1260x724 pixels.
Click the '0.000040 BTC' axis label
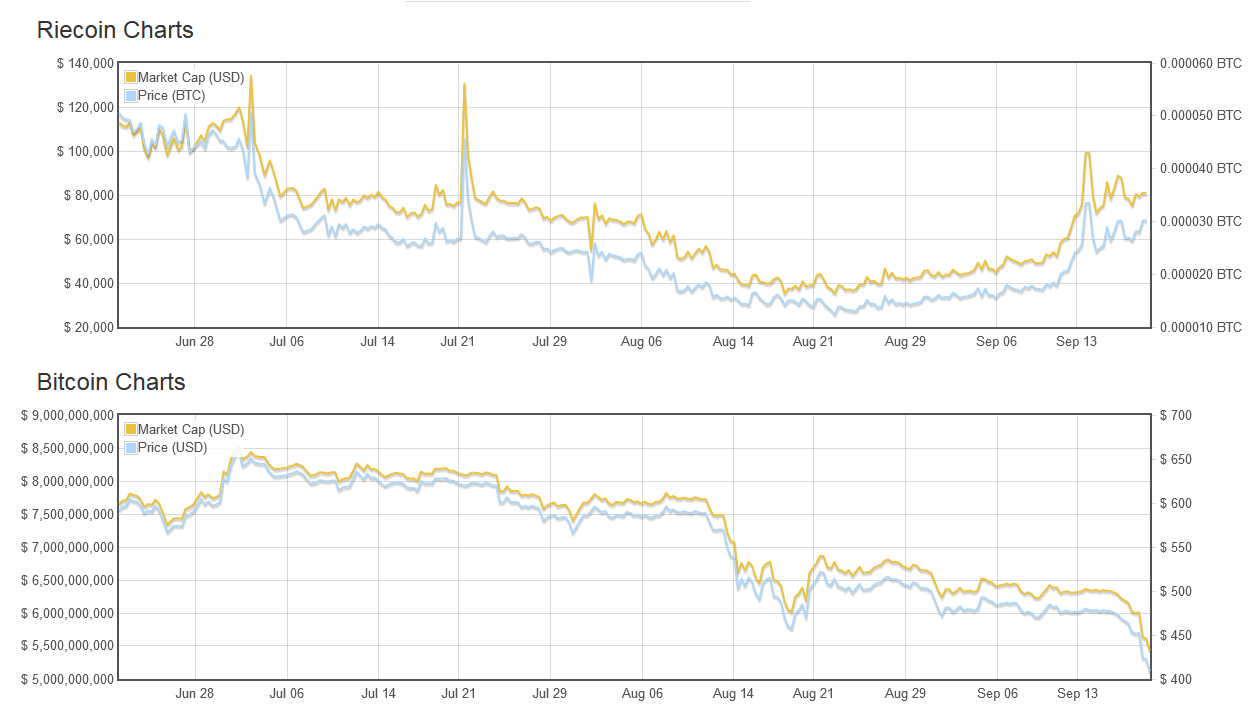[x=1201, y=169]
